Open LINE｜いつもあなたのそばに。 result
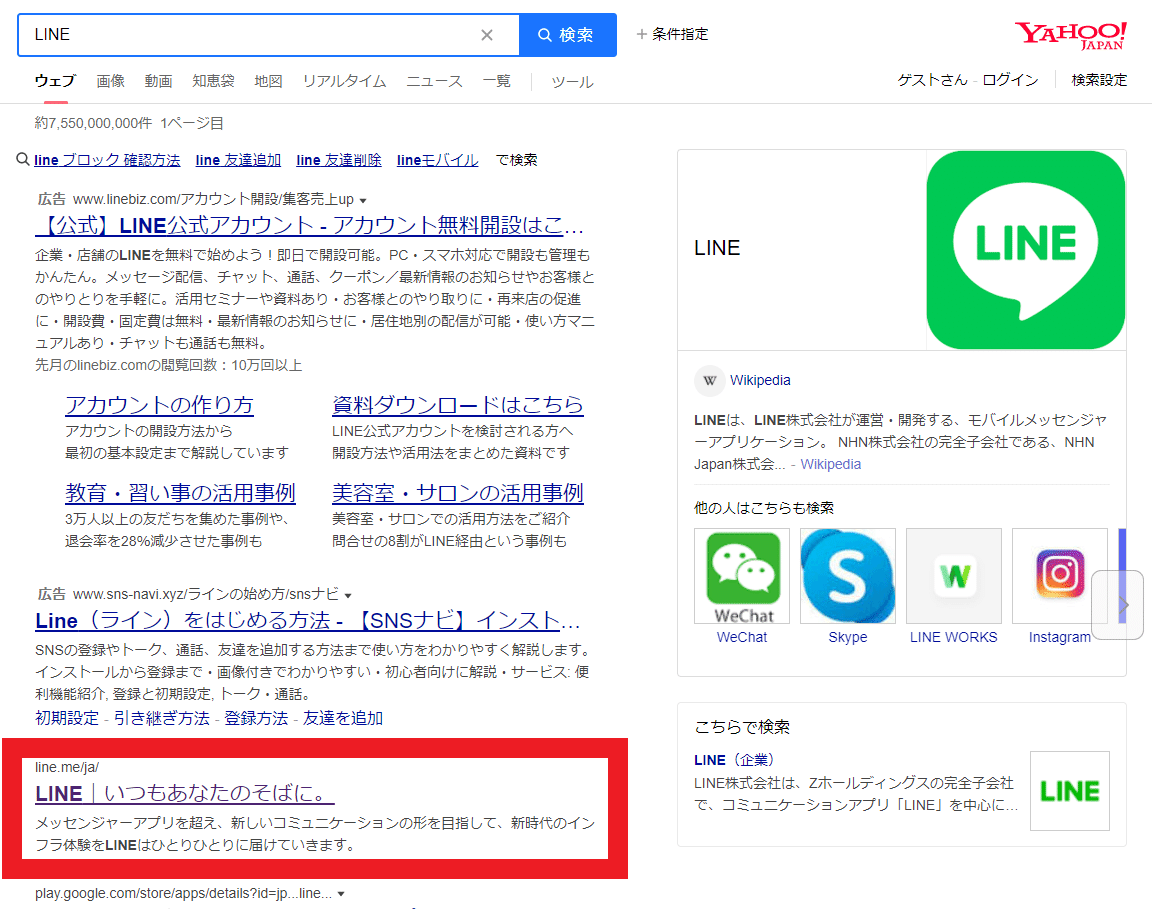Screen dimensions: 1152x909 (184, 794)
